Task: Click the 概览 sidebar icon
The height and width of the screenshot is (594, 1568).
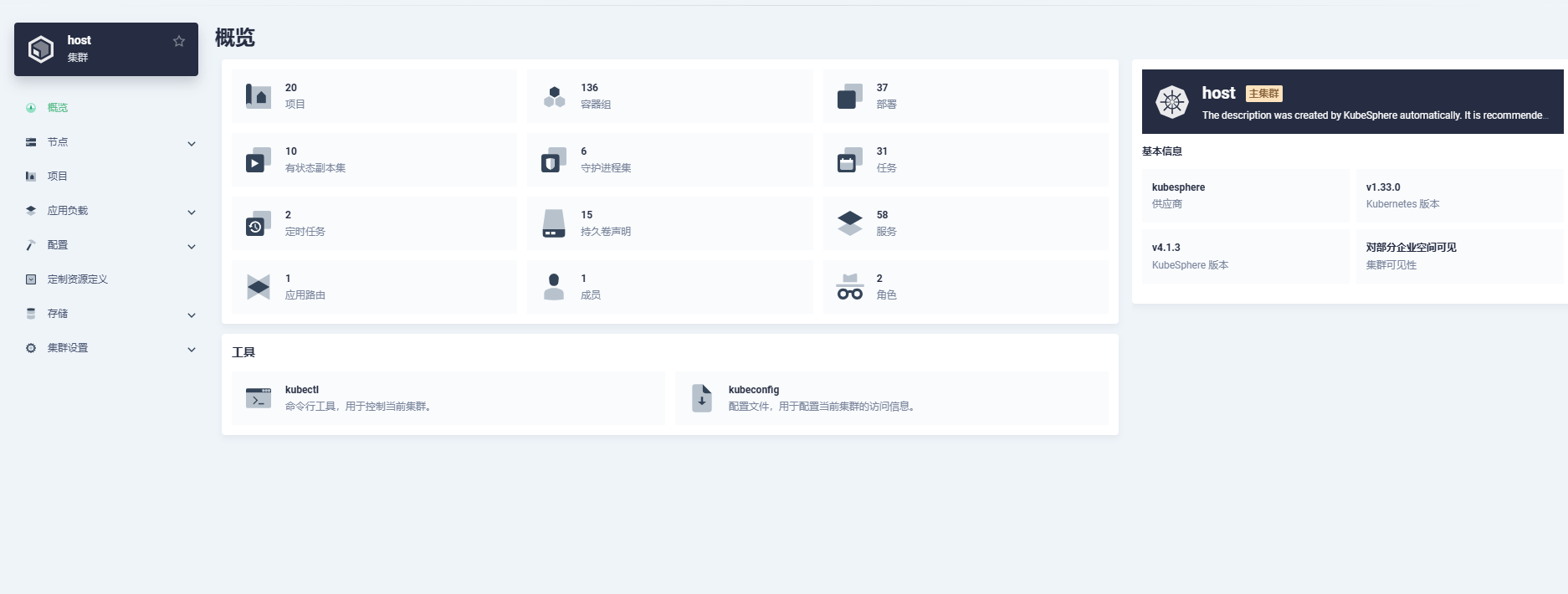Action: coord(31,108)
